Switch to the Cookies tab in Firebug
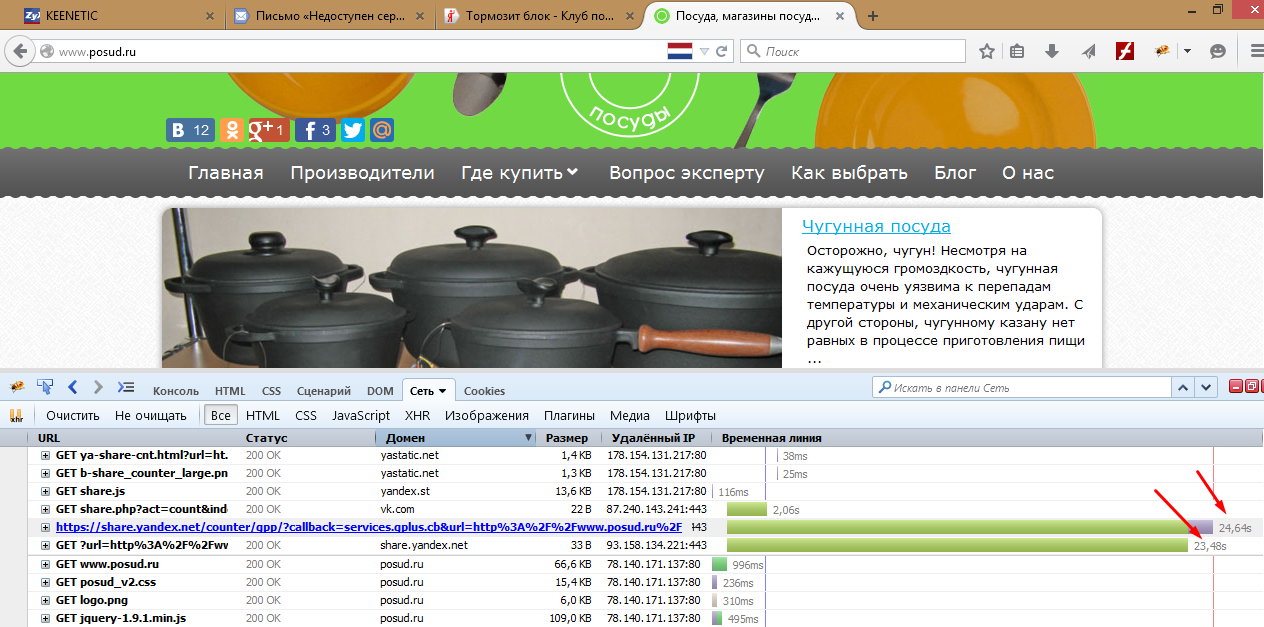Viewport: 1264px width, 627px height. 484,391
